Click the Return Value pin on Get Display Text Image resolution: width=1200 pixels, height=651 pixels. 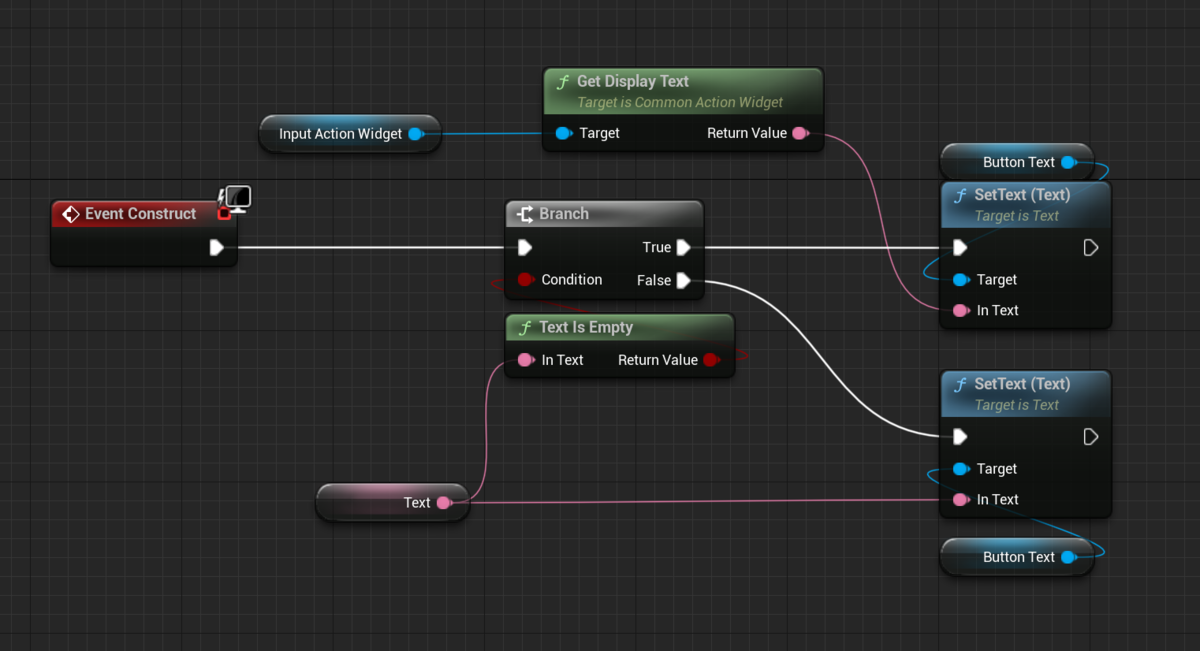coord(800,132)
